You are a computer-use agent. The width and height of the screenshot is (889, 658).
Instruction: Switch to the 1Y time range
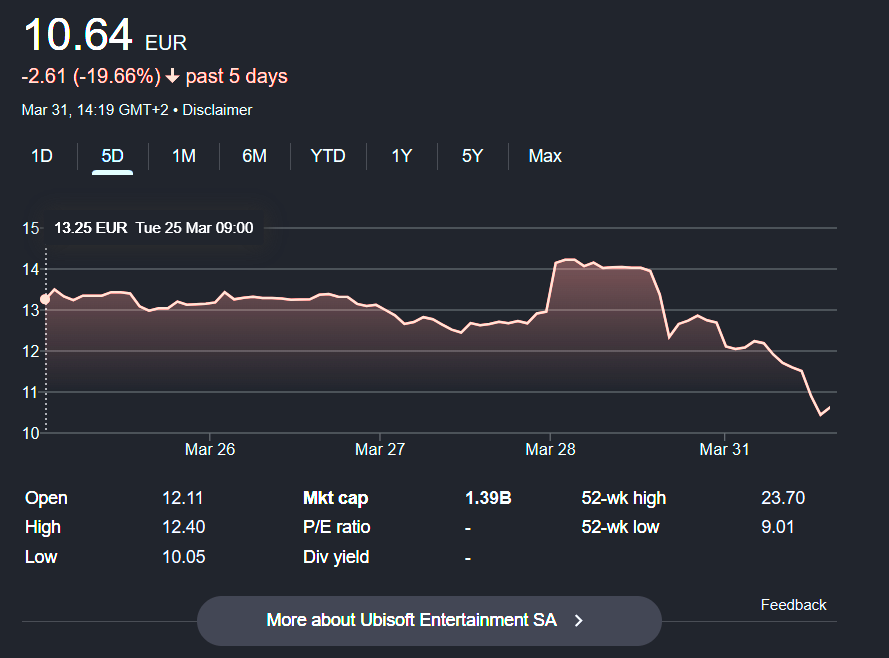coord(401,156)
